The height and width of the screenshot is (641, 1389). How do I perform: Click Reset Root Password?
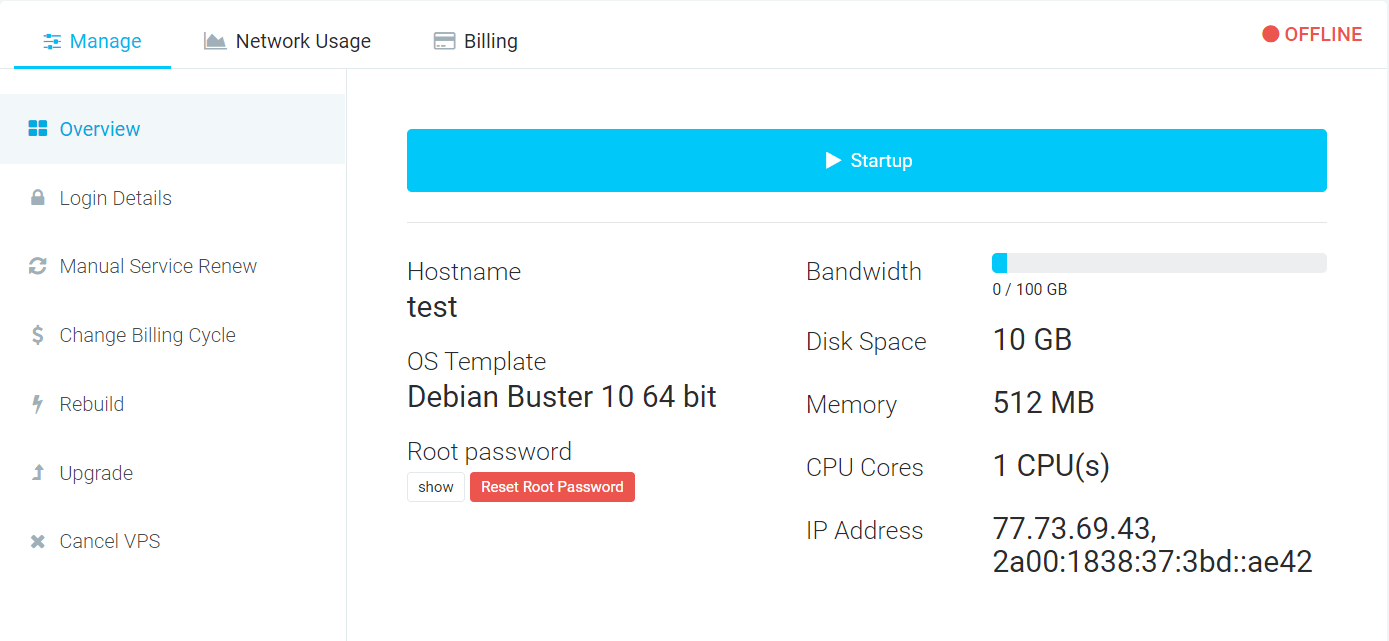pyautogui.click(x=552, y=487)
